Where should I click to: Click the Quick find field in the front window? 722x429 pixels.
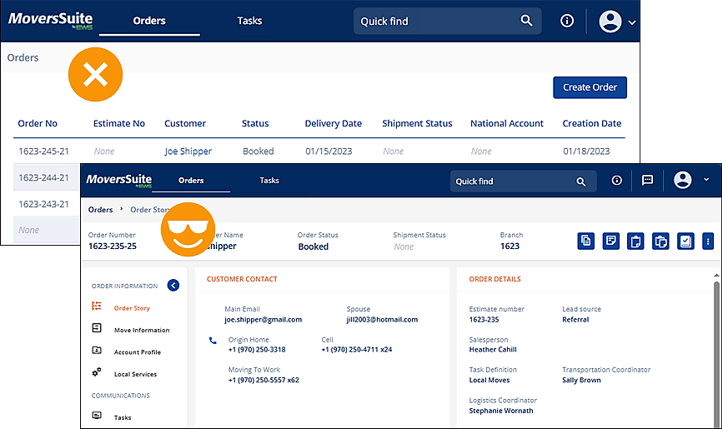(x=523, y=181)
